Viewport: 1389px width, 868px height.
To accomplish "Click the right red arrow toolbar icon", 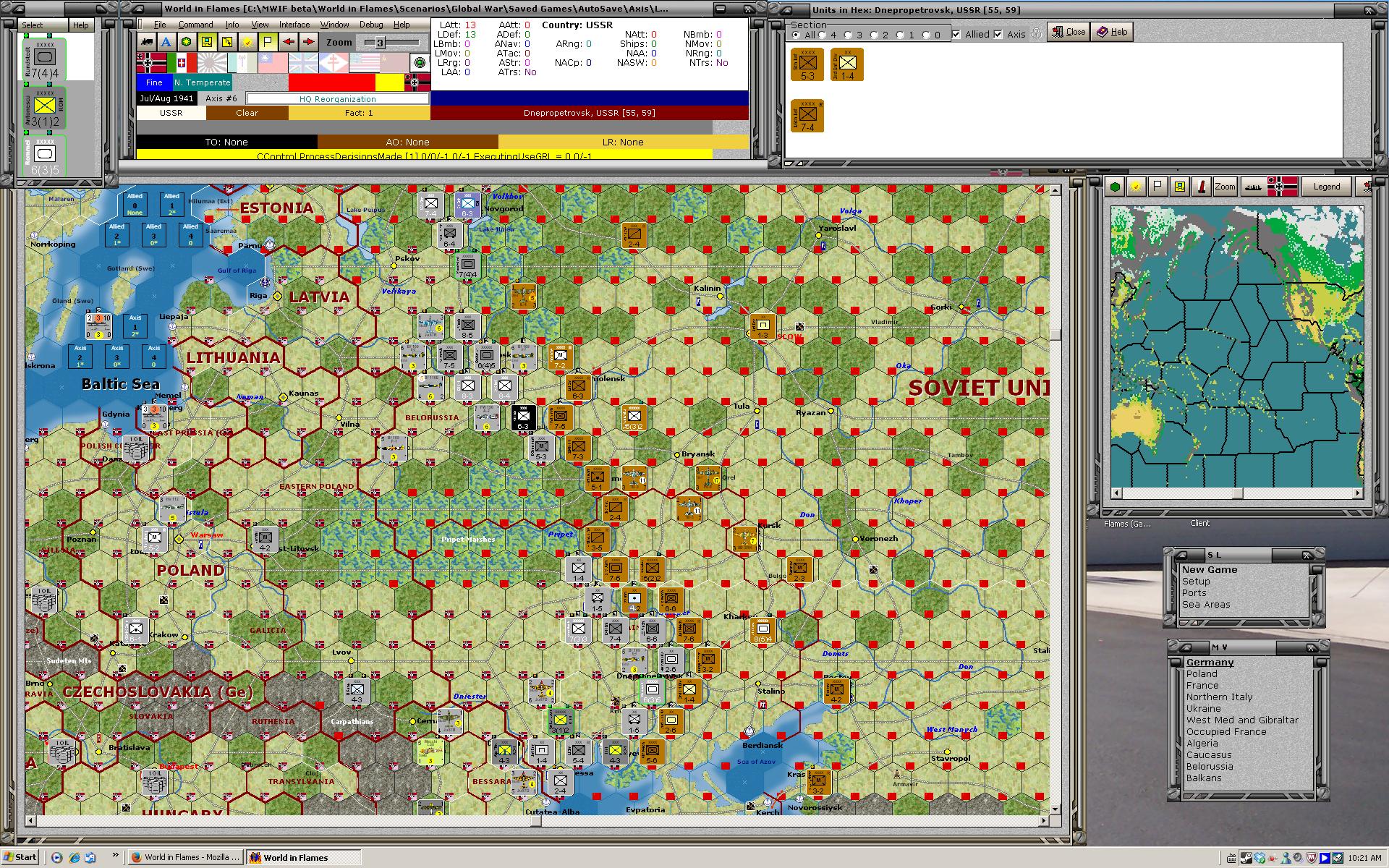I will (x=308, y=42).
